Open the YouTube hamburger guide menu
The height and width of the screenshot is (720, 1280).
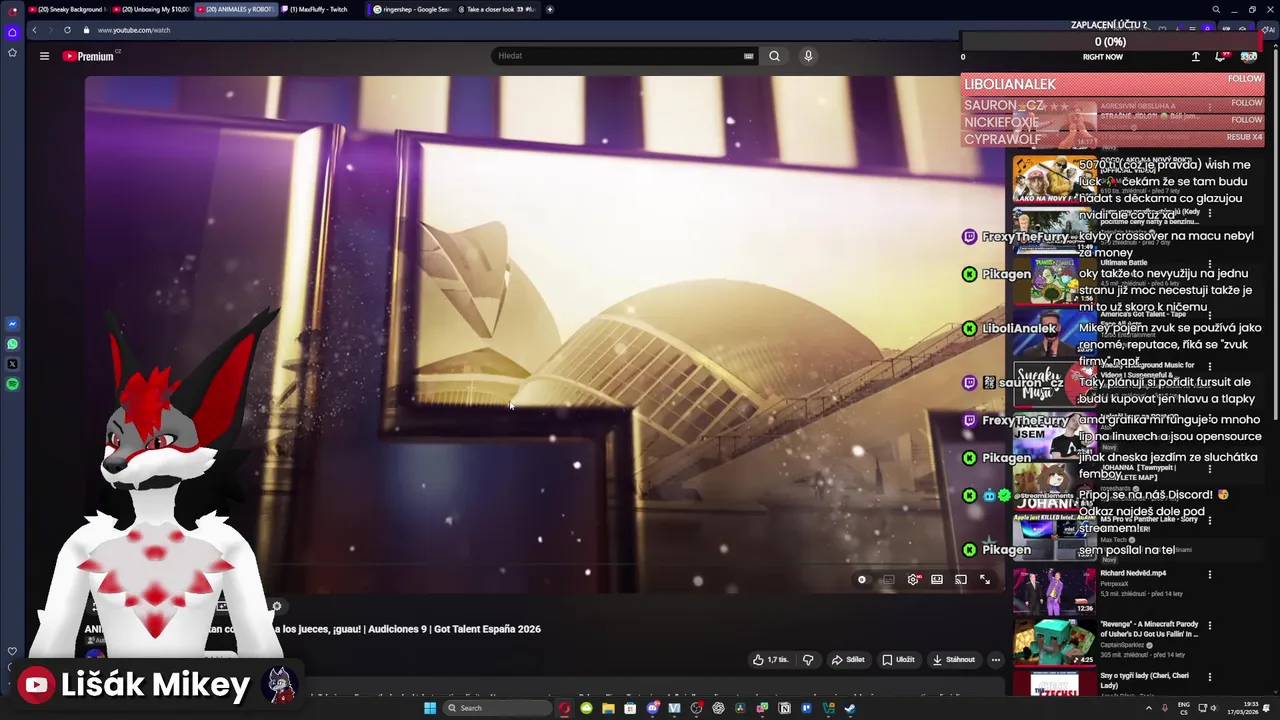click(x=44, y=56)
